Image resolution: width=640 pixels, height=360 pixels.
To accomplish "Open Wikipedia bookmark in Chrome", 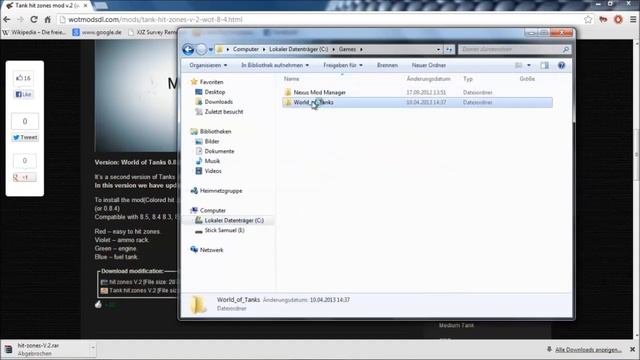I will tap(34, 32).
